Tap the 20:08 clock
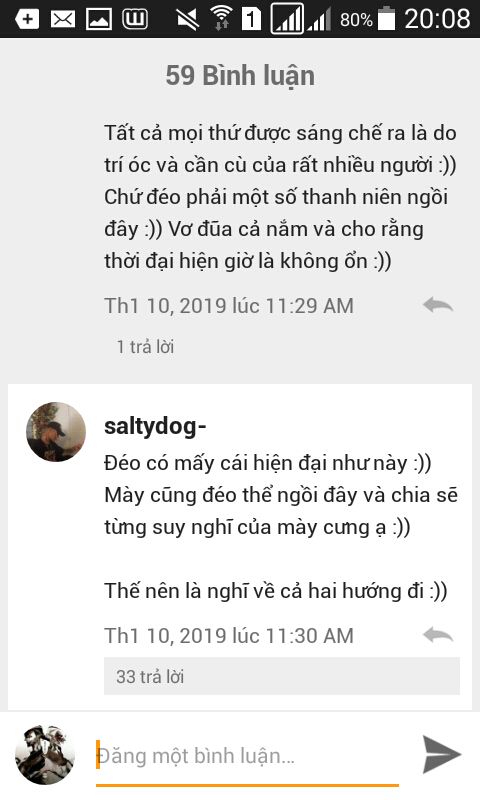 point(437,19)
